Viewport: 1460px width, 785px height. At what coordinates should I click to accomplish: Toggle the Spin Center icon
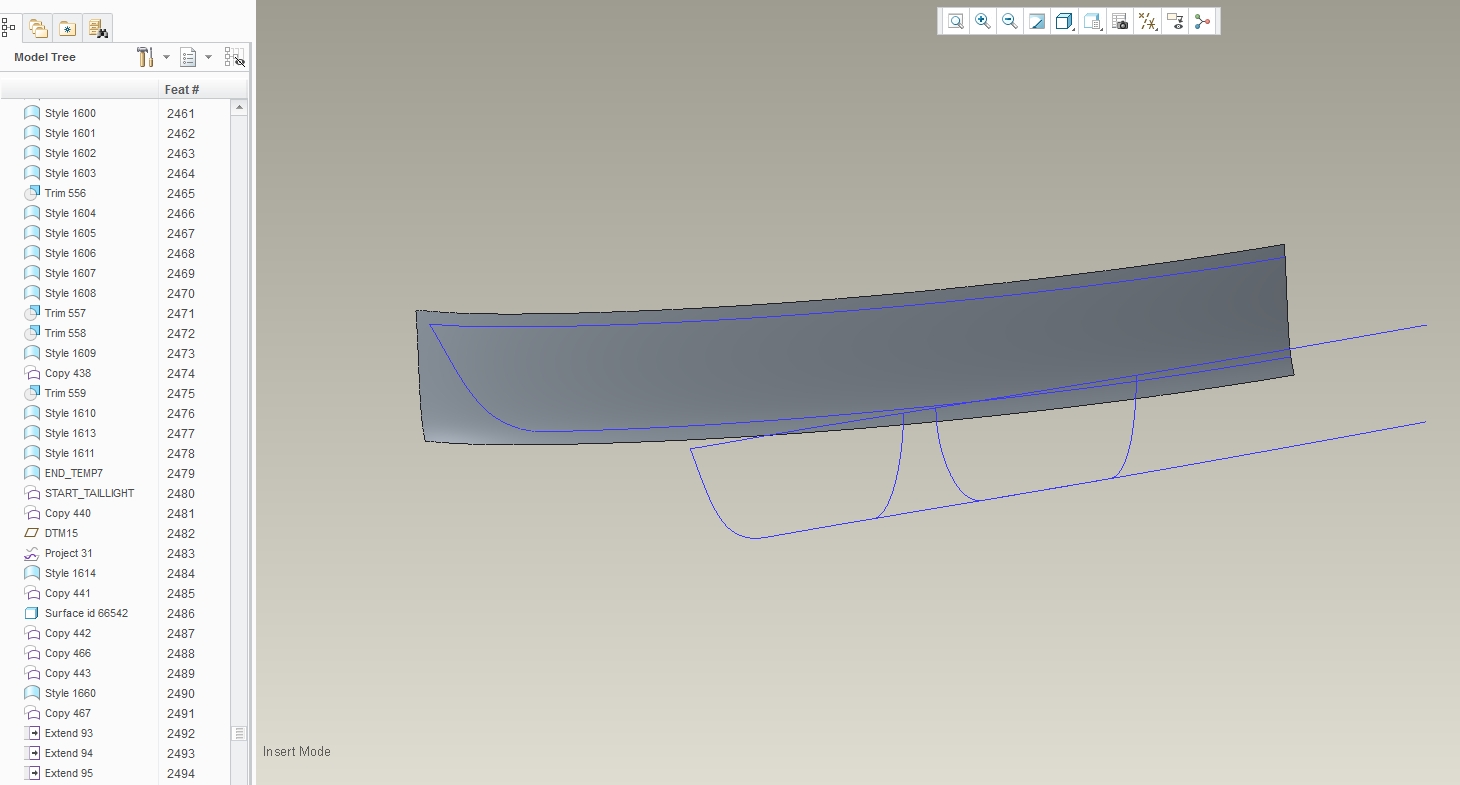[1202, 22]
